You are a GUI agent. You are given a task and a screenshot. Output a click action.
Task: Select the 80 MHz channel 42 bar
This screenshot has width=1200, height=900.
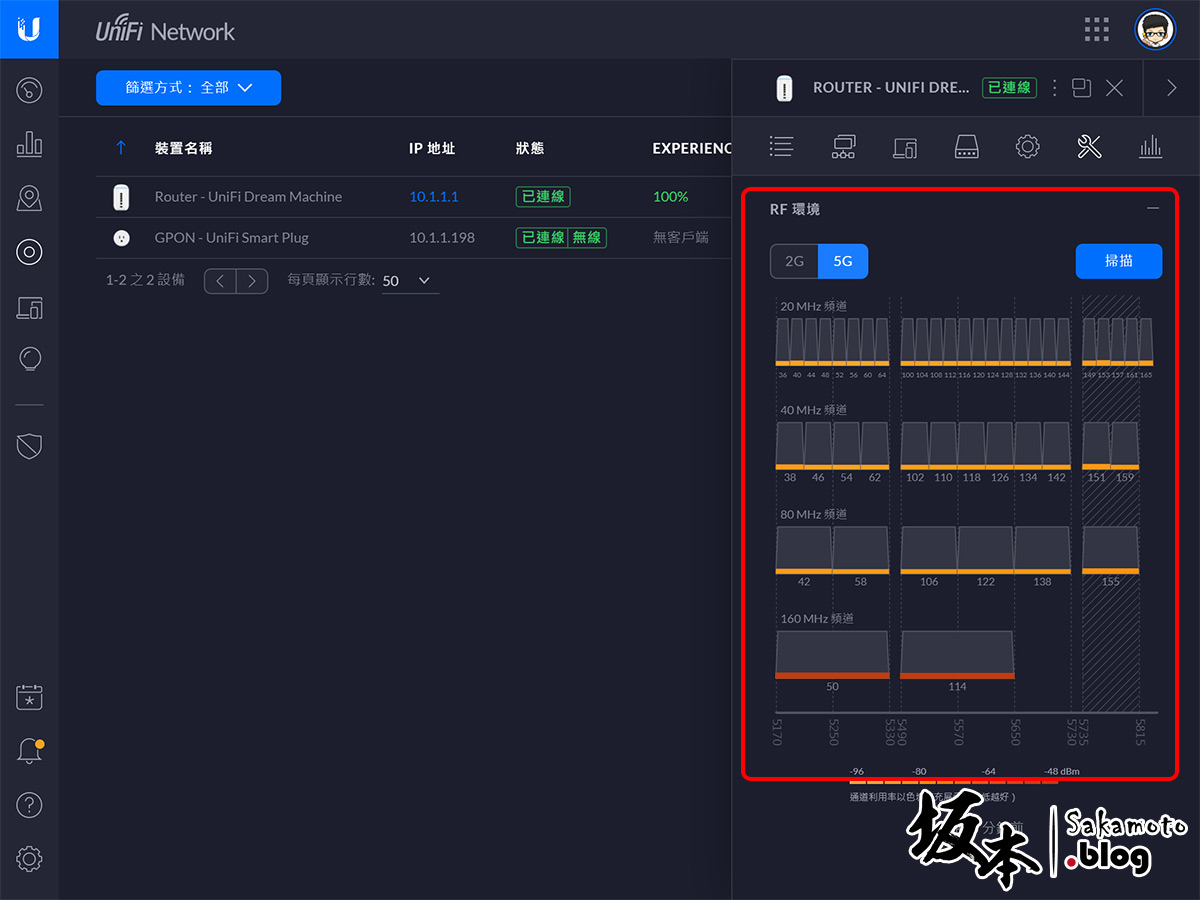[x=804, y=550]
